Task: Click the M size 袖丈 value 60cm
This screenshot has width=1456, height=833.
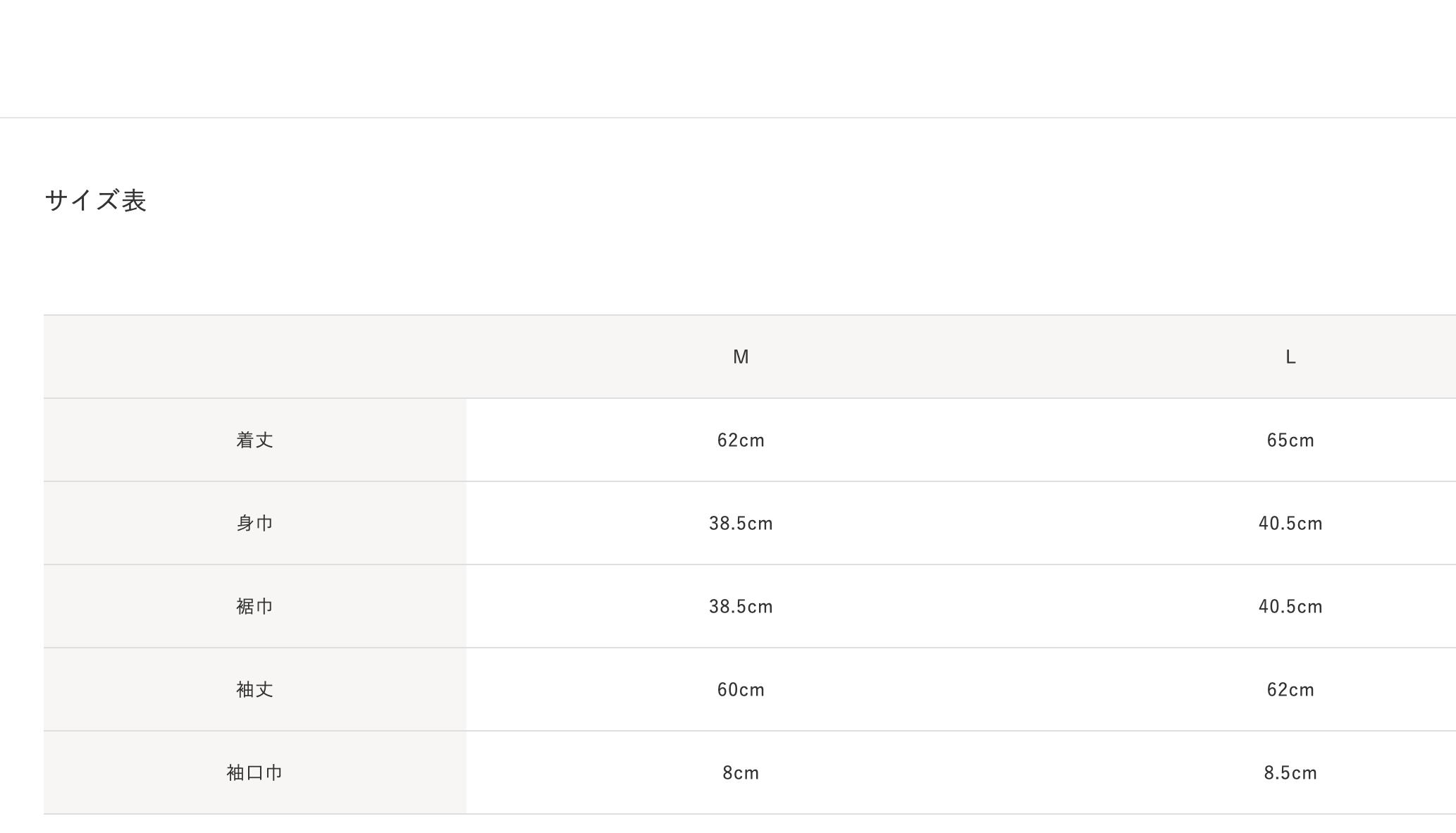Action: tap(741, 690)
